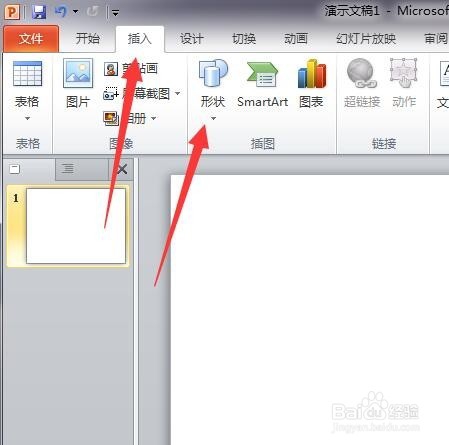Viewport: 449px width, 445px height.
Task: Click the screenshot (屏幕截图) icon
Action: pos(111,94)
